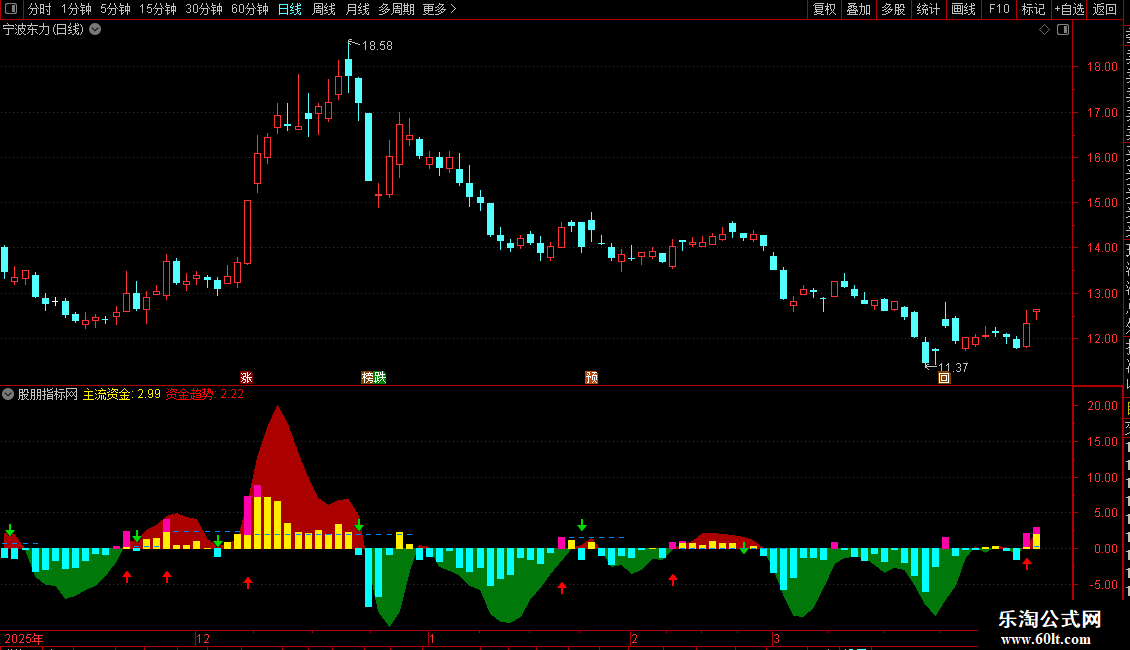This screenshot has height=650, width=1130.
Task: Switch to the 周线 weekly chart
Action: point(324,9)
